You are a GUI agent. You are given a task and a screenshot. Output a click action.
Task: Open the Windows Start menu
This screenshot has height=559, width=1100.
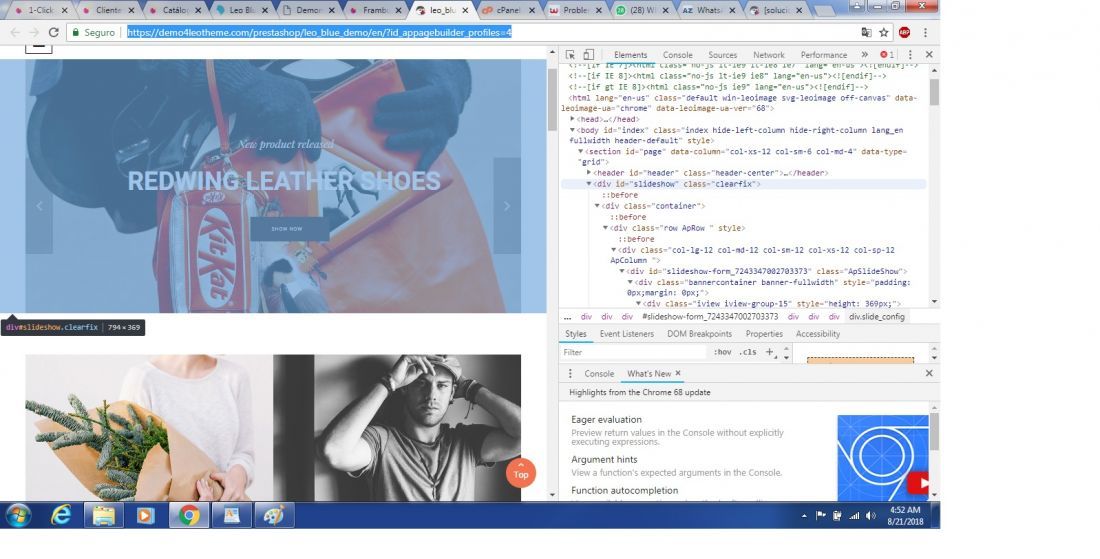point(18,516)
